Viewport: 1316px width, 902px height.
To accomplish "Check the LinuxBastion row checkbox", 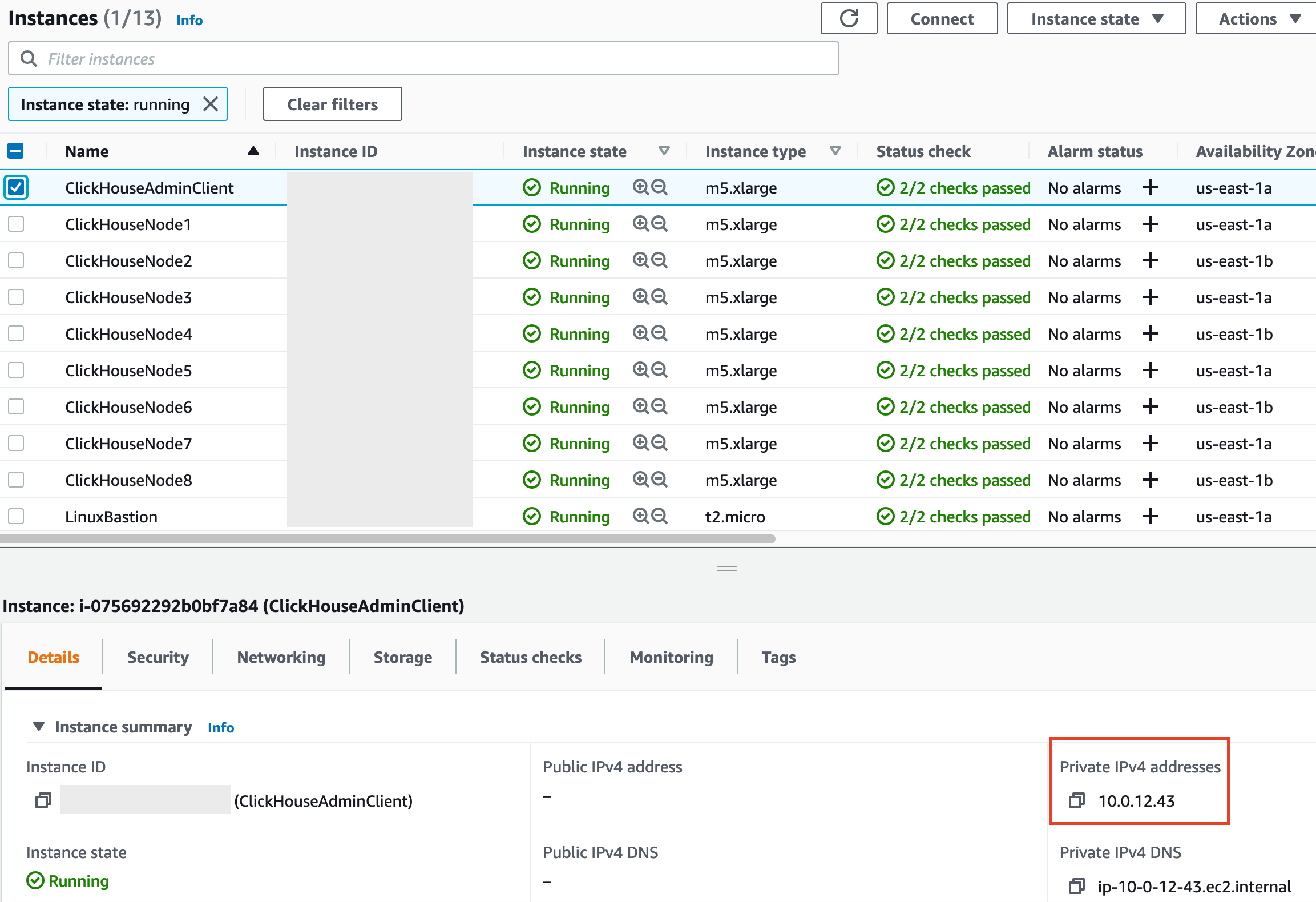I will (x=16, y=516).
